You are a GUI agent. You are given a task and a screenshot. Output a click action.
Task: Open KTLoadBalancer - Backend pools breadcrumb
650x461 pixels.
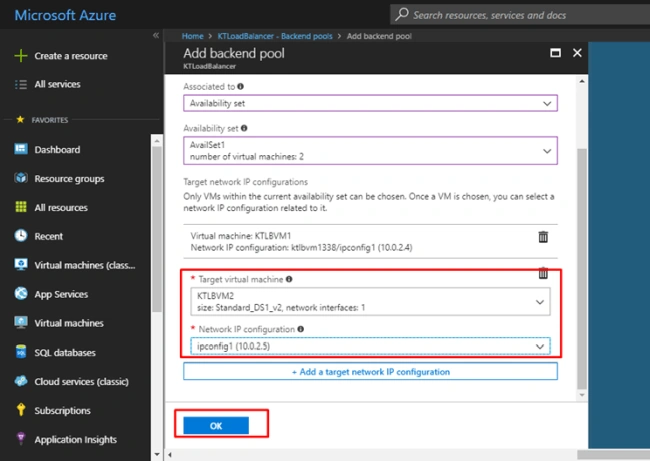pos(275,36)
